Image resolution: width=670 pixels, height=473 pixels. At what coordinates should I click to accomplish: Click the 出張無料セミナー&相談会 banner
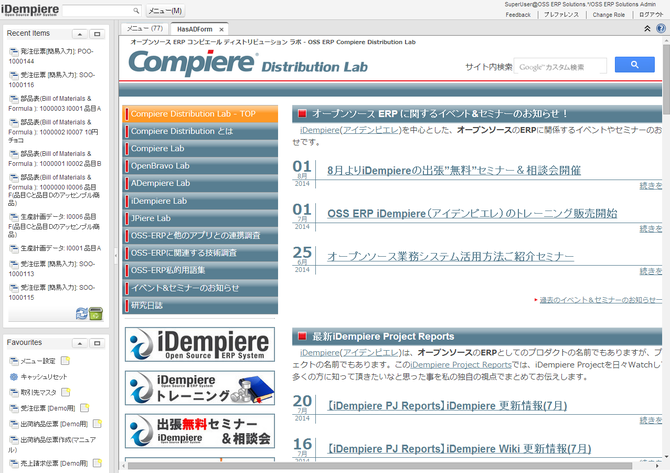pos(200,431)
